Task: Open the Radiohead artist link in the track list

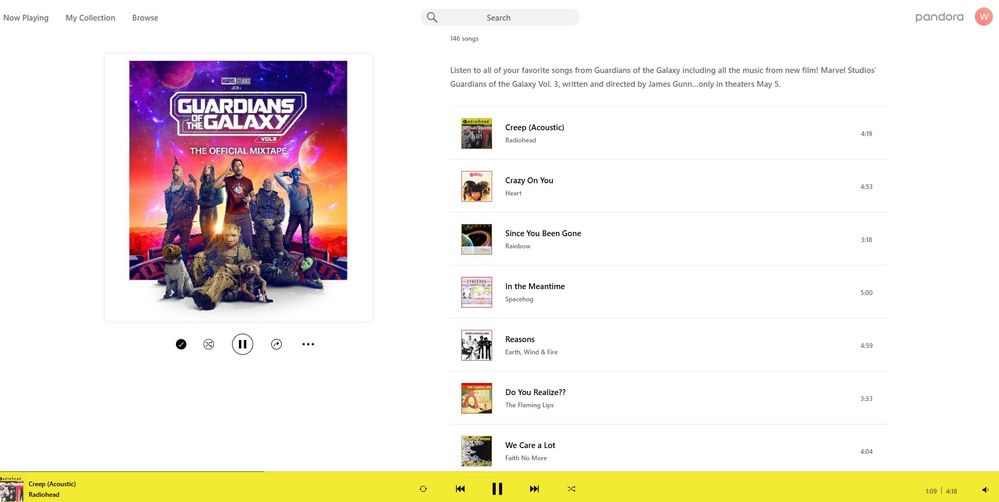Action: [x=521, y=140]
